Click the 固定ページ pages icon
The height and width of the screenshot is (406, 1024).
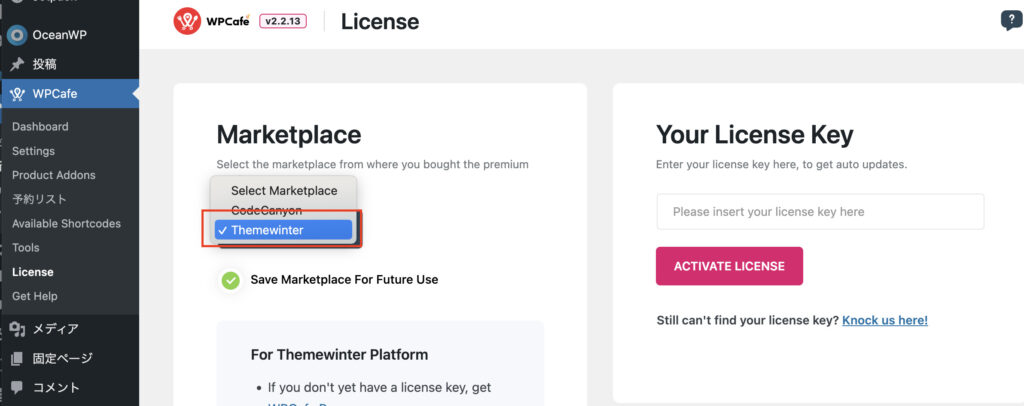coord(16,358)
